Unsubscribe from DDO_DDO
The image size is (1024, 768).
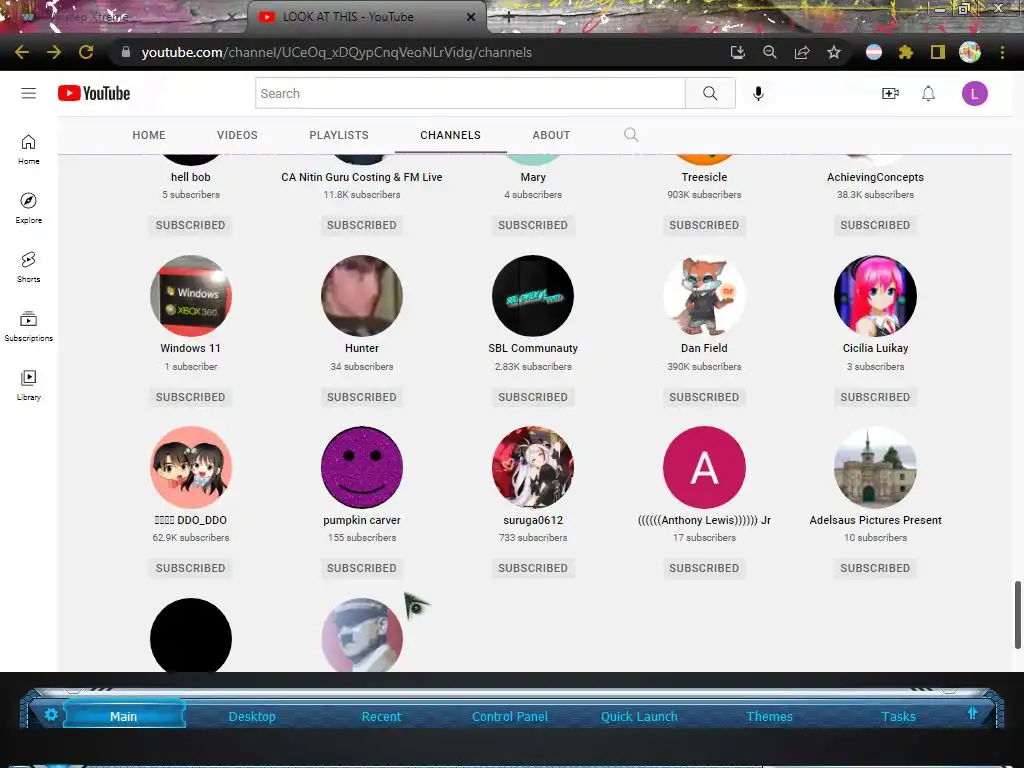(x=190, y=568)
